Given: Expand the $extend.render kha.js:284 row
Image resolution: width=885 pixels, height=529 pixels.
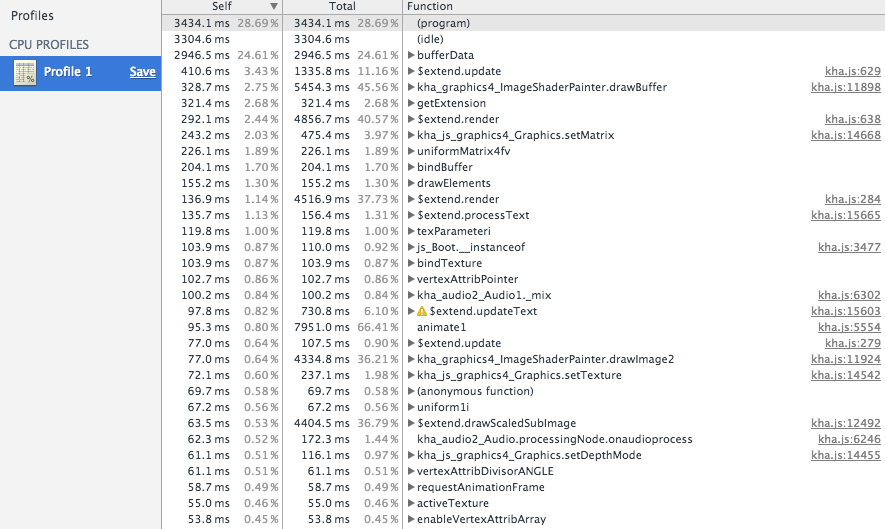Looking at the screenshot, I should [x=411, y=199].
